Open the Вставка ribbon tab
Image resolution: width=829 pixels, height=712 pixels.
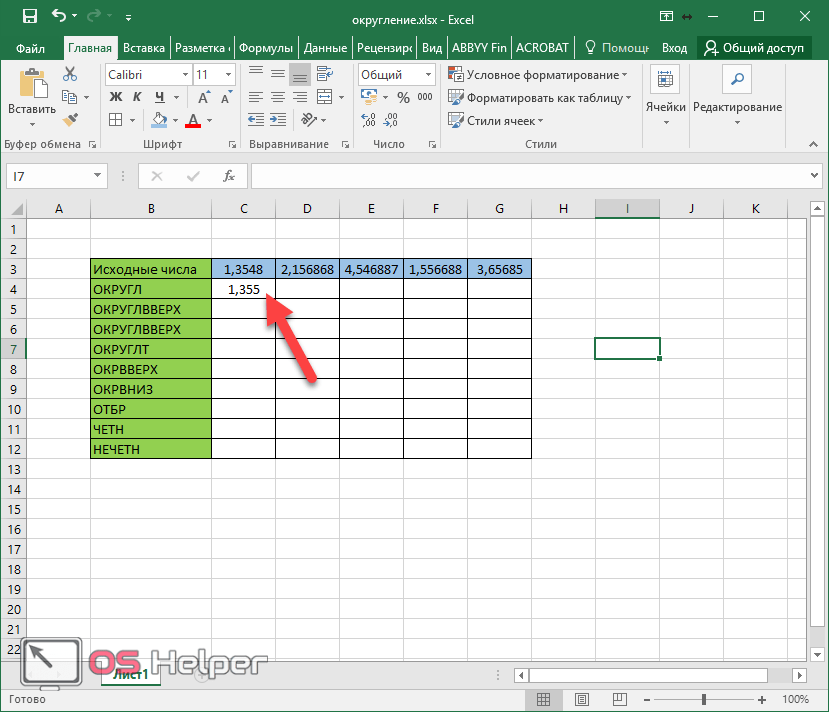tap(144, 48)
